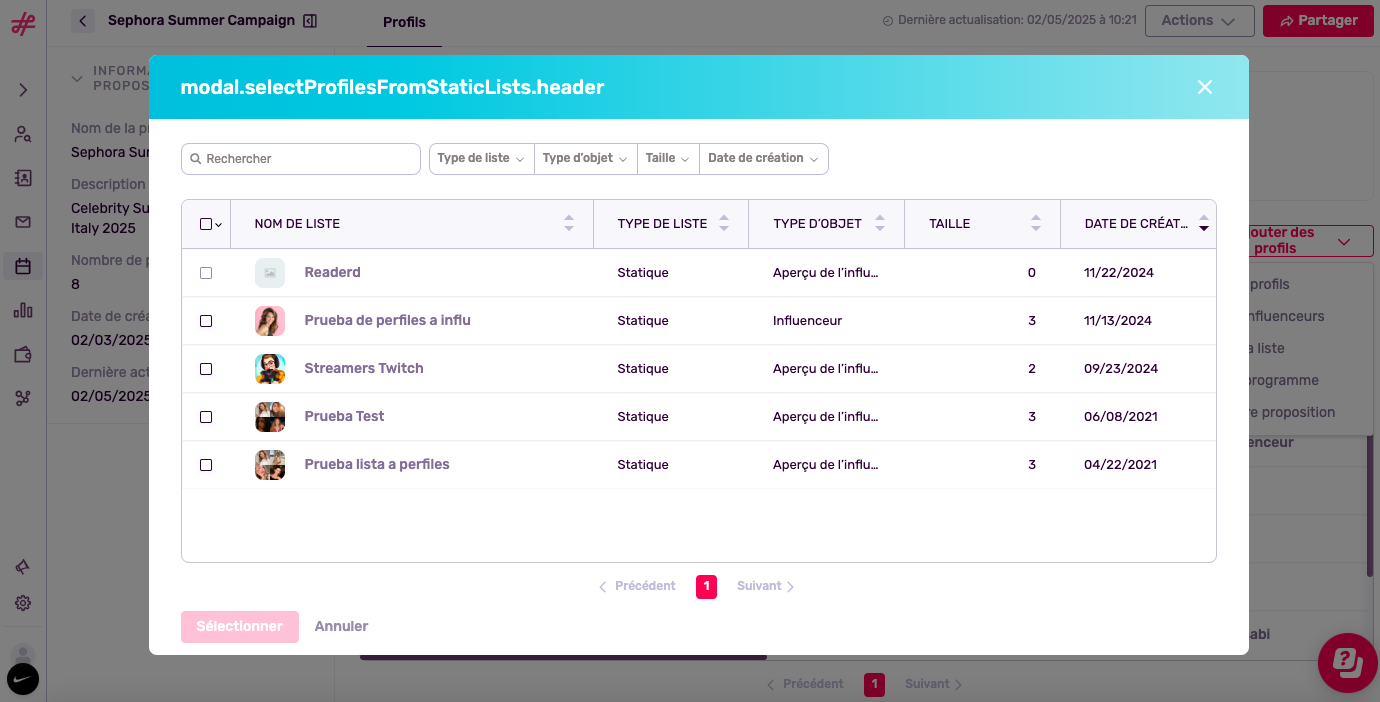Viewport: 1380px width, 702px height.
Task: Open the wallet icon in sidebar
Action: point(23,354)
